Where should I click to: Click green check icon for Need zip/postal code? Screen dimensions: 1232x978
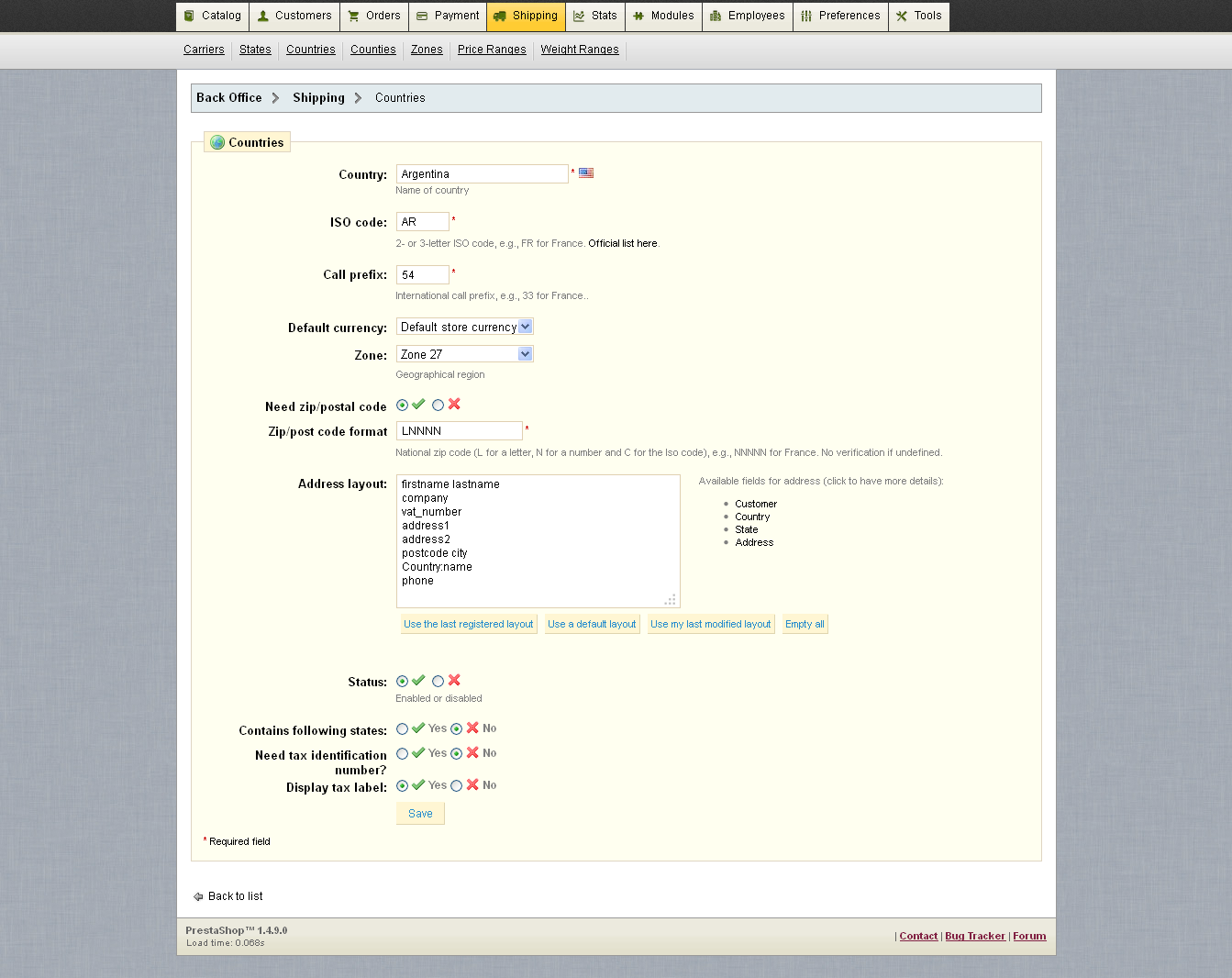[x=418, y=405]
